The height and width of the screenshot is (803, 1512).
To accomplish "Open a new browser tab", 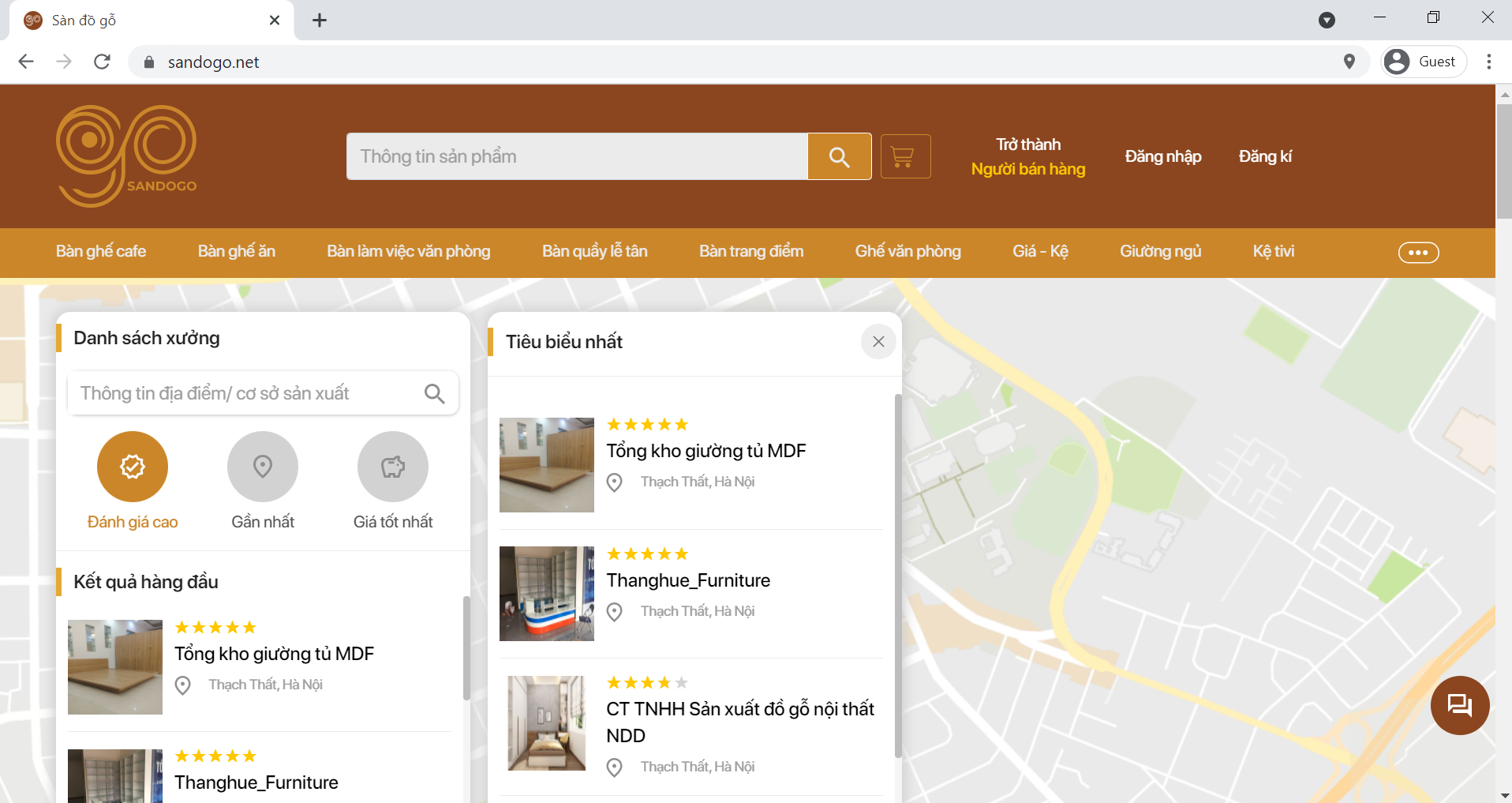I will point(320,21).
